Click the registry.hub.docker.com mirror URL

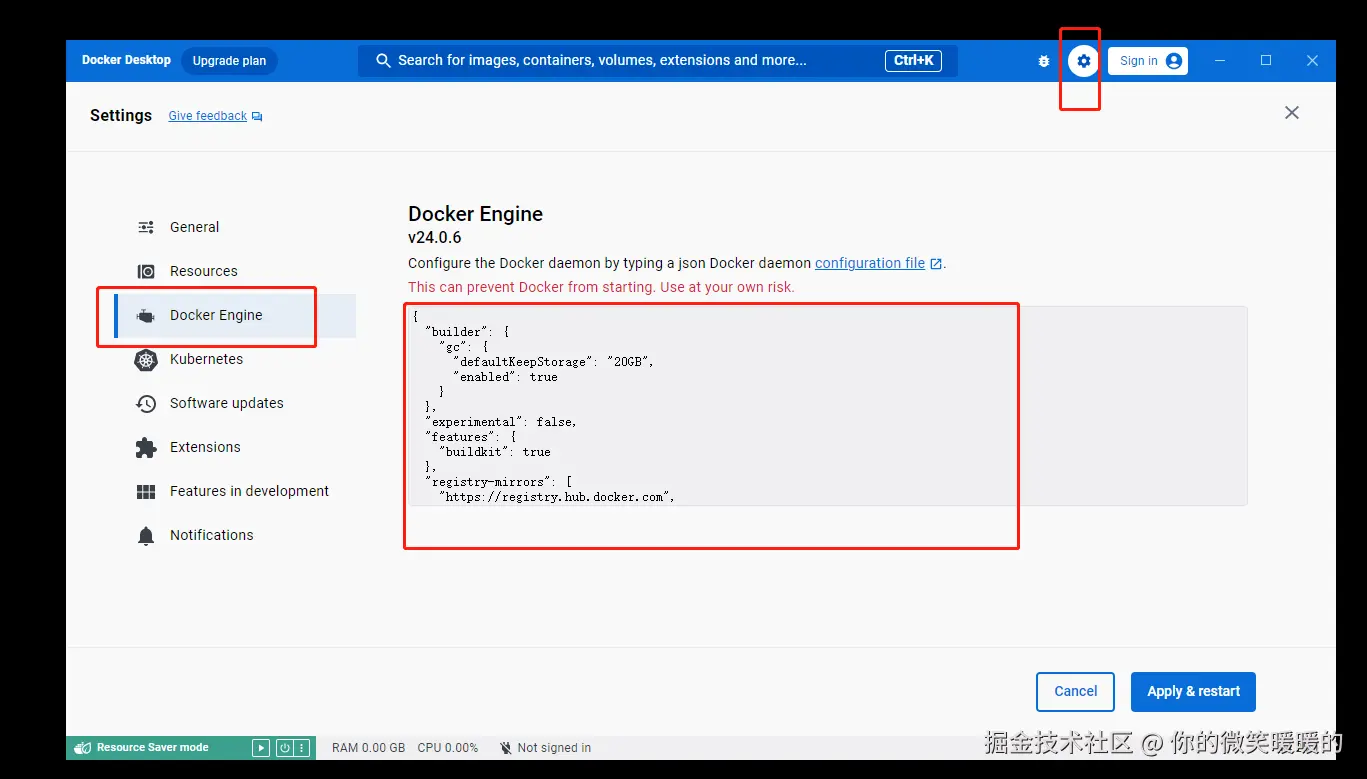pyautogui.click(x=558, y=497)
